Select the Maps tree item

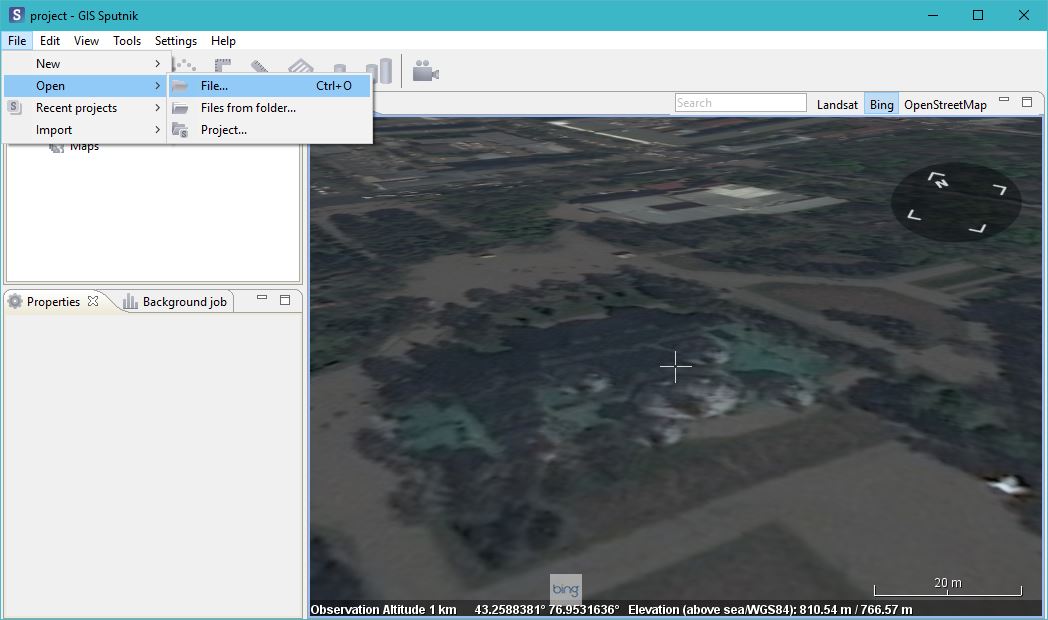pyautogui.click(x=84, y=146)
